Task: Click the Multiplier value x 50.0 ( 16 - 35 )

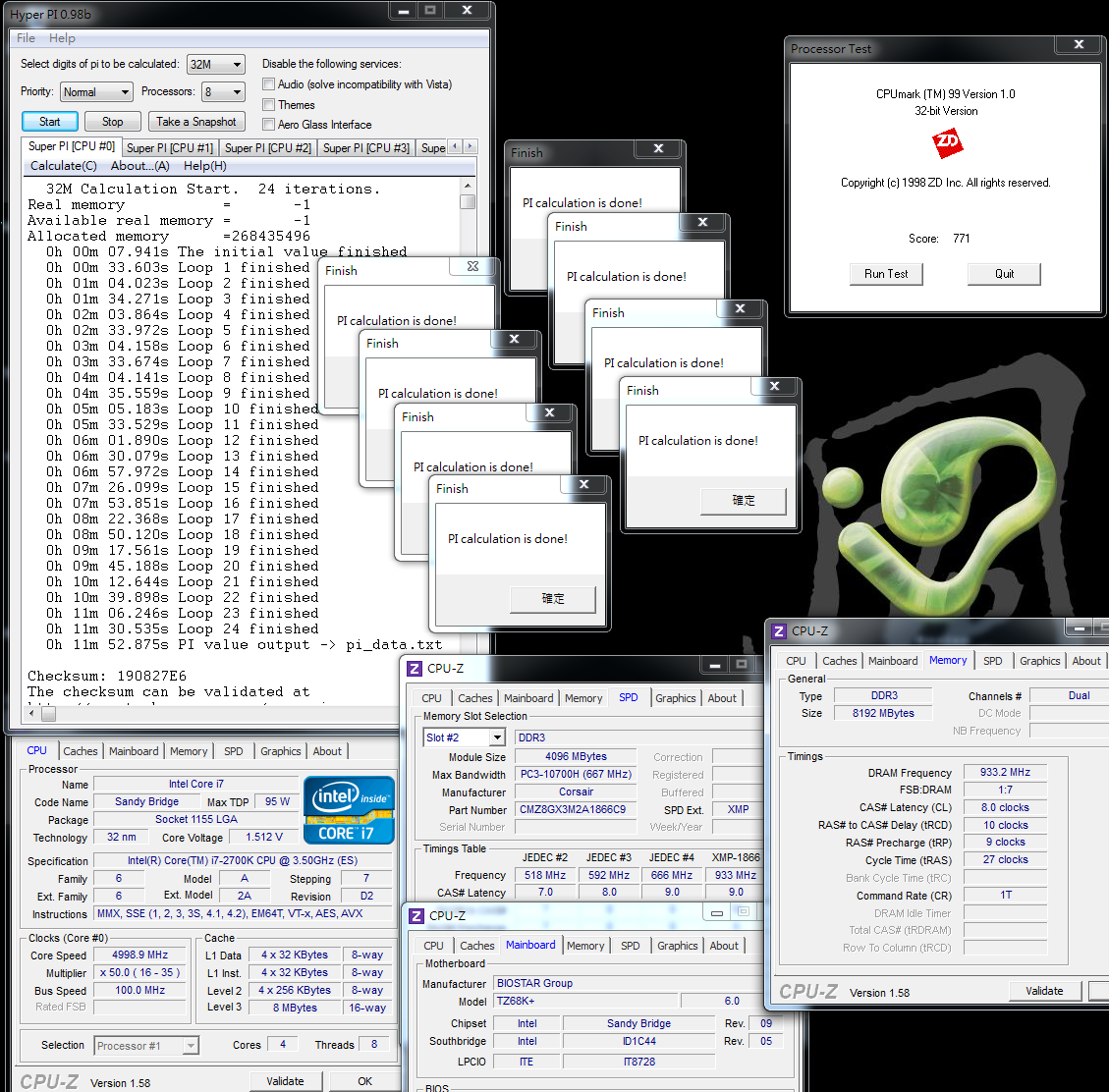Action: (x=140, y=972)
